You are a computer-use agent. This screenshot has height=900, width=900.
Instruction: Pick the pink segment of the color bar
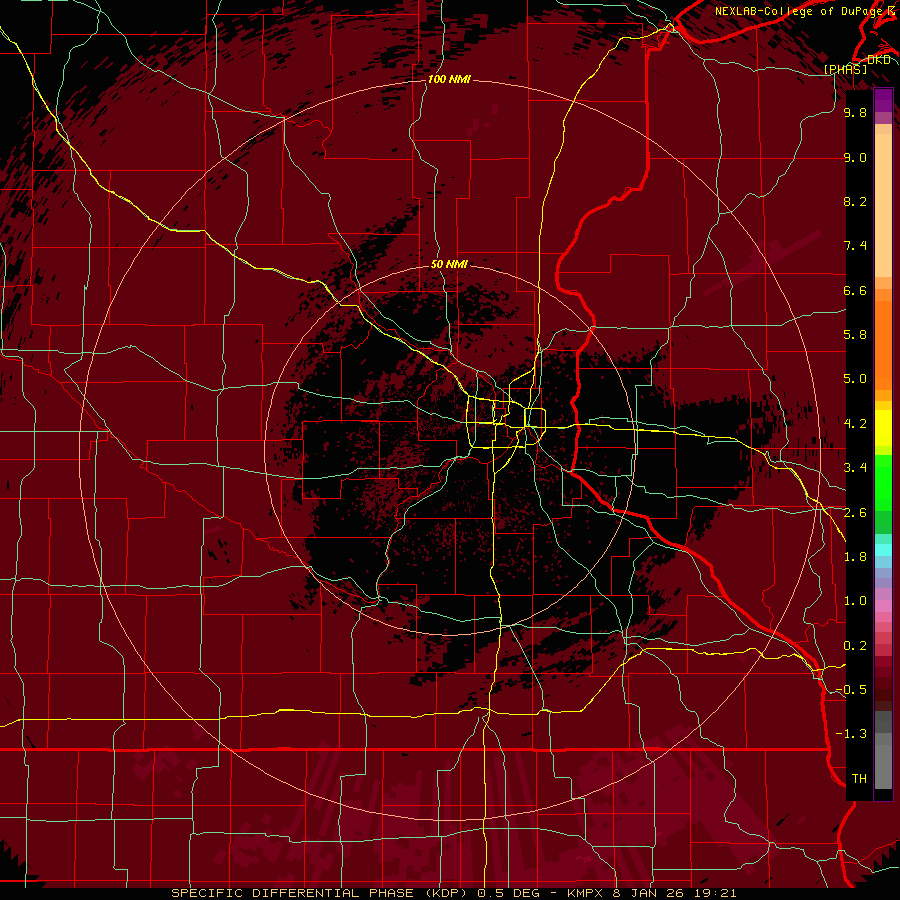click(883, 606)
